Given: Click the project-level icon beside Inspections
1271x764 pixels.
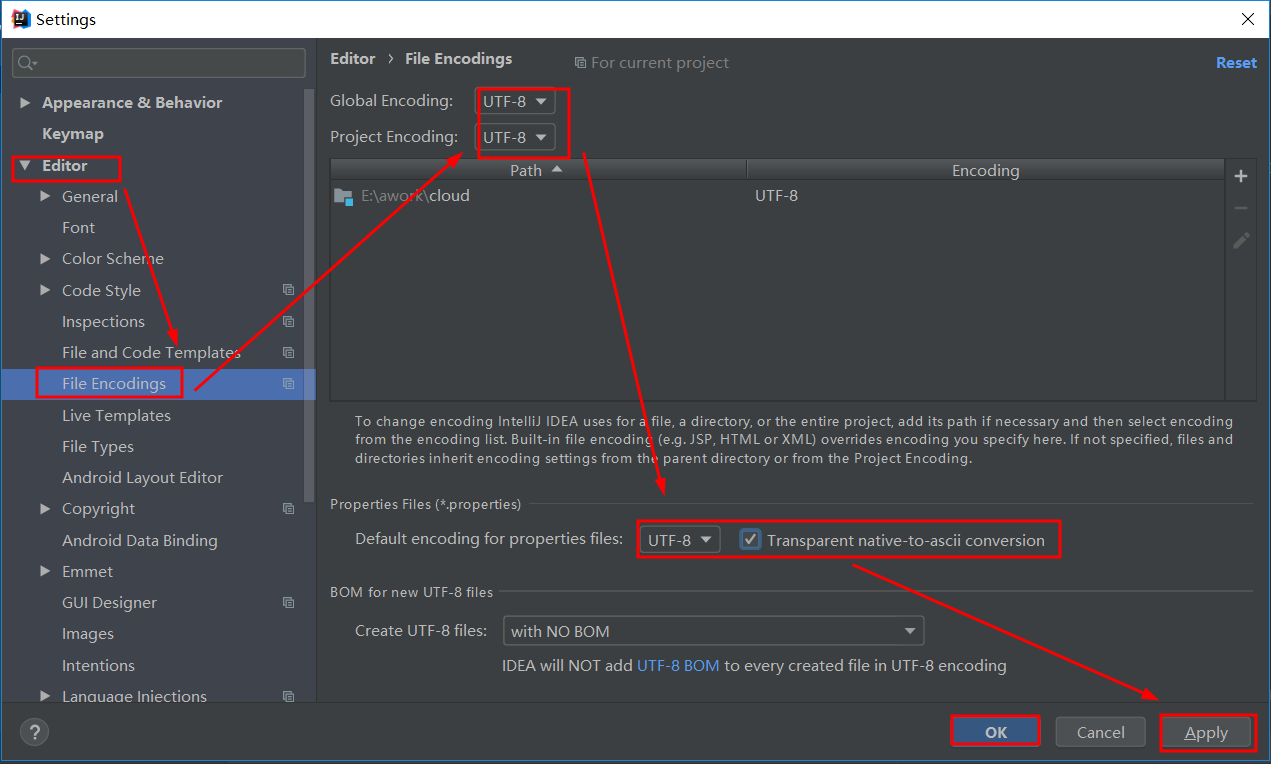Looking at the screenshot, I should [288, 321].
